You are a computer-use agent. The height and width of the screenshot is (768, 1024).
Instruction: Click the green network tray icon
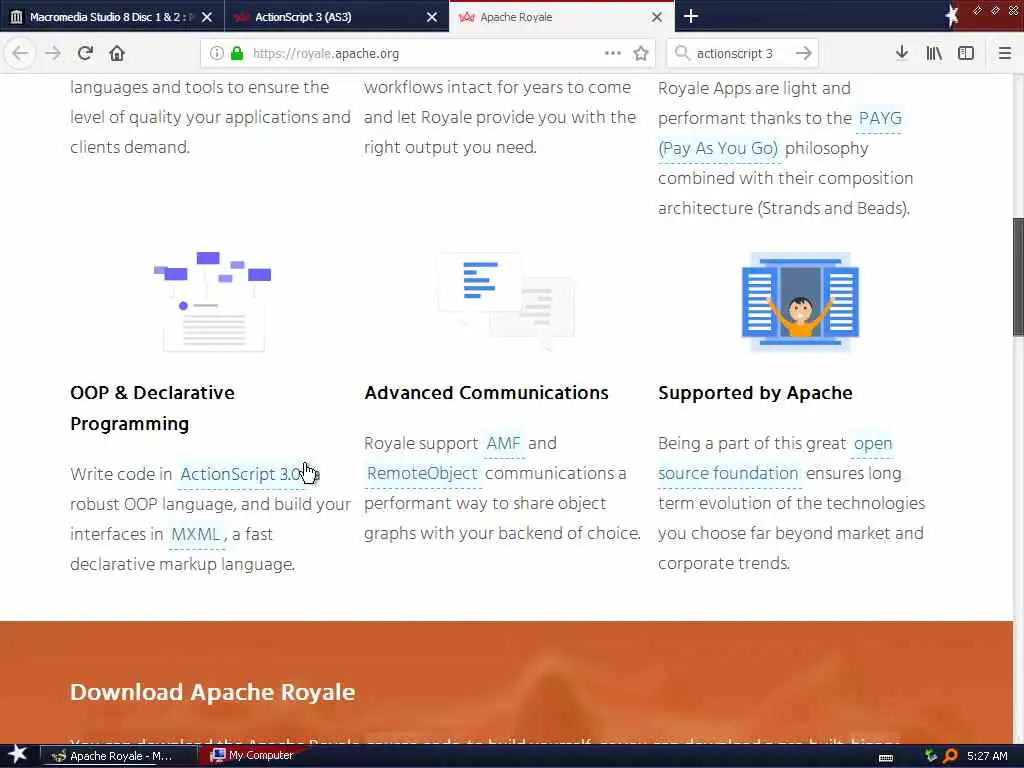(x=931, y=756)
